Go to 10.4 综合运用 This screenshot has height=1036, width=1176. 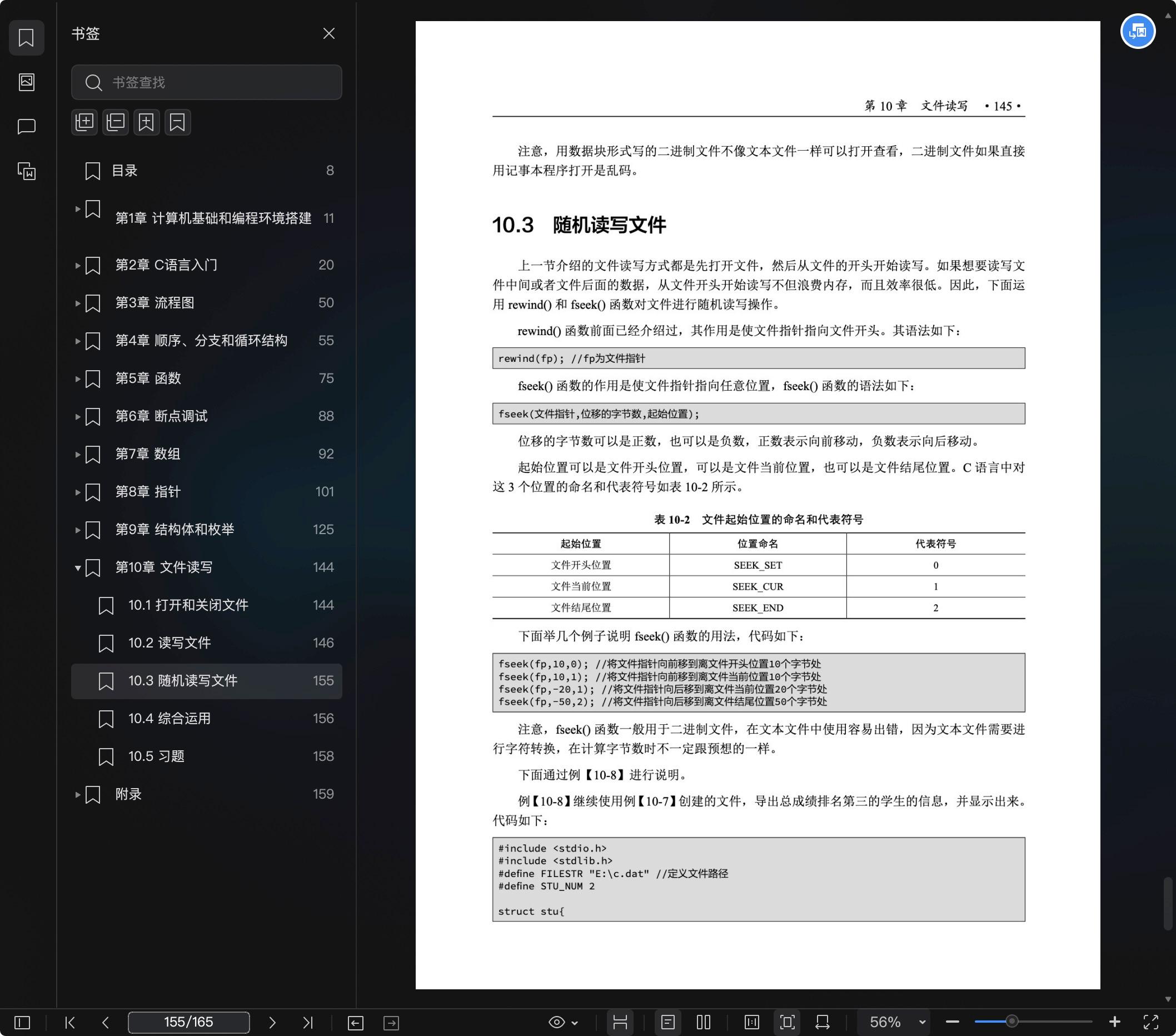tap(207, 719)
